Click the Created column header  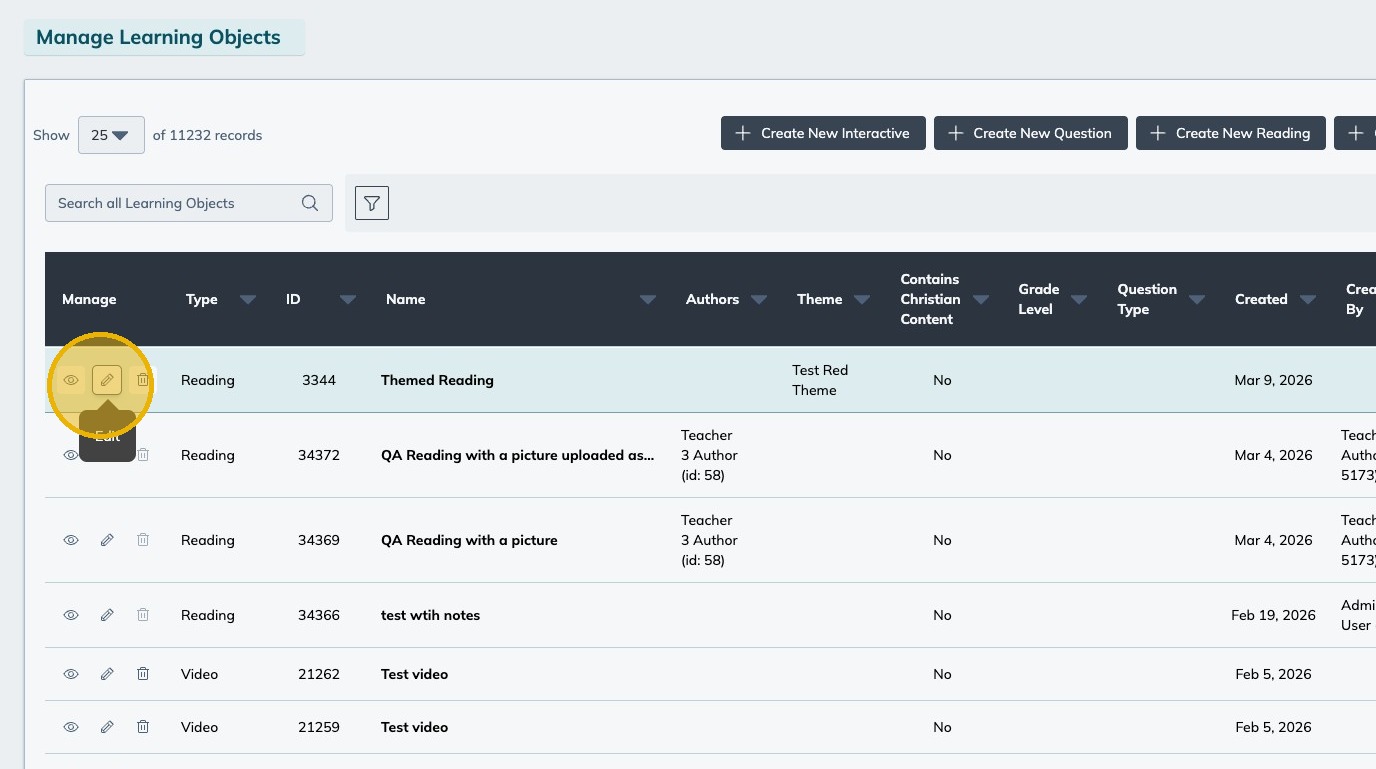pos(1260,299)
